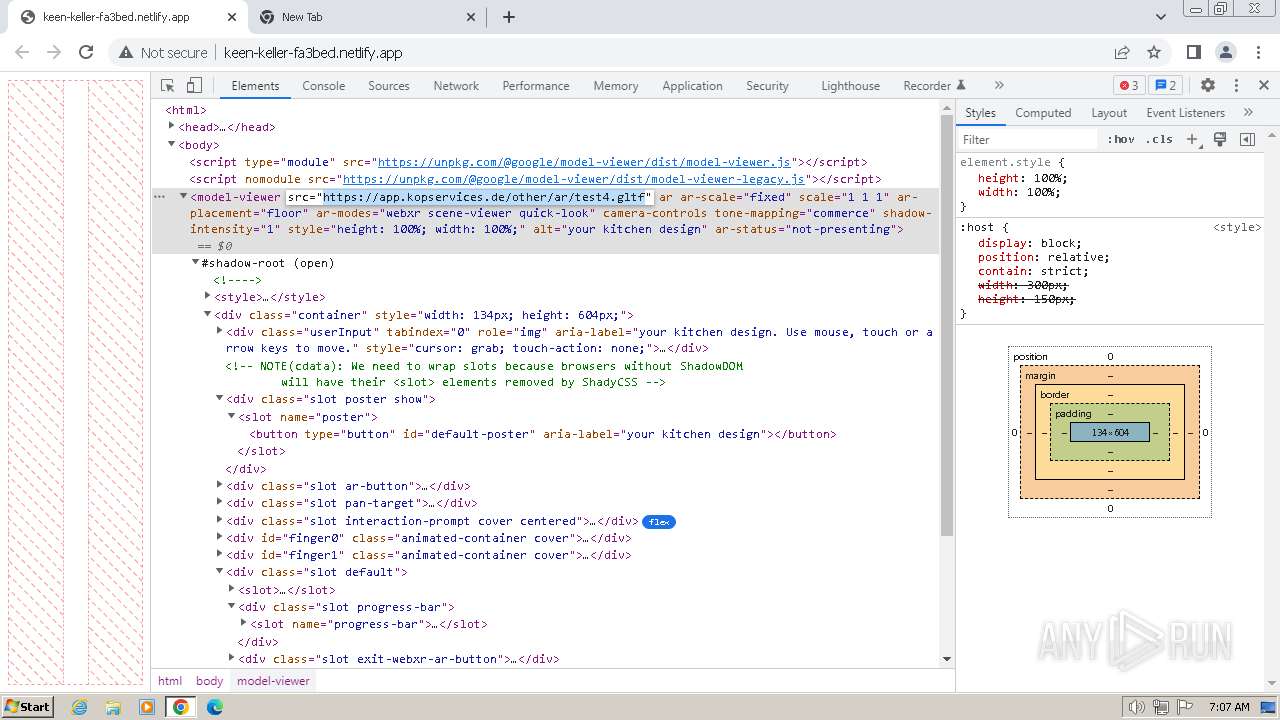Screen dimensions: 1280x720
Task: Collapse the body element node
Action: pyautogui.click(x=172, y=145)
